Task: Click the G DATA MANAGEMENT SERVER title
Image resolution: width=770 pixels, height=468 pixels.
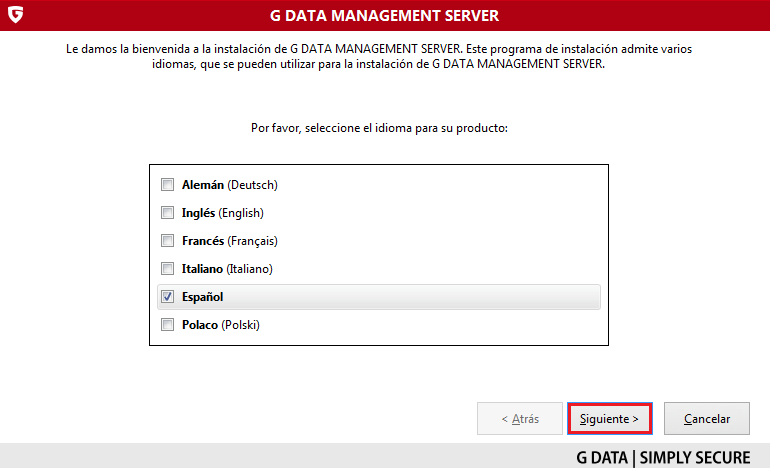Action: pos(384,16)
